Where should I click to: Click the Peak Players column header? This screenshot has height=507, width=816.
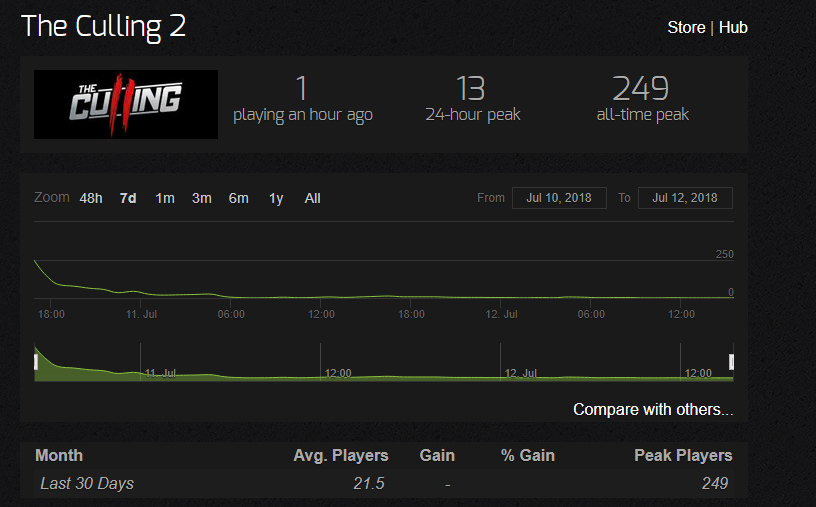[683, 455]
